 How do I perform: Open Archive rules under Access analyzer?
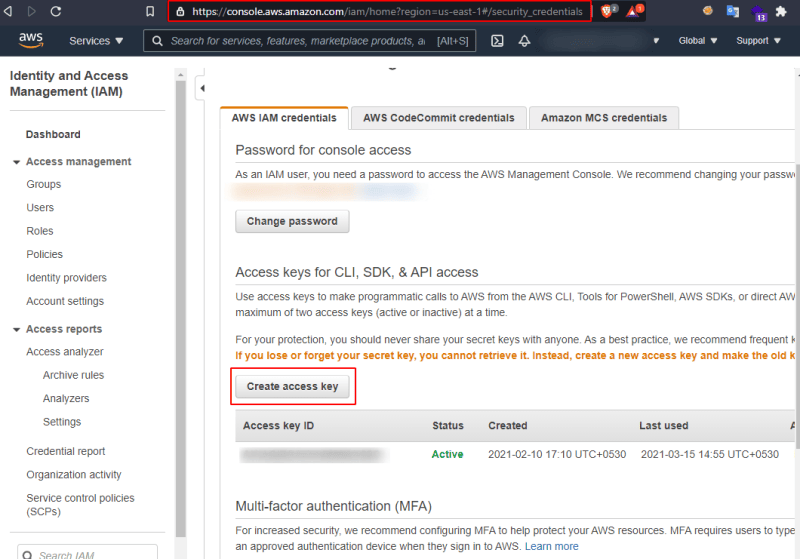(73, 375)
